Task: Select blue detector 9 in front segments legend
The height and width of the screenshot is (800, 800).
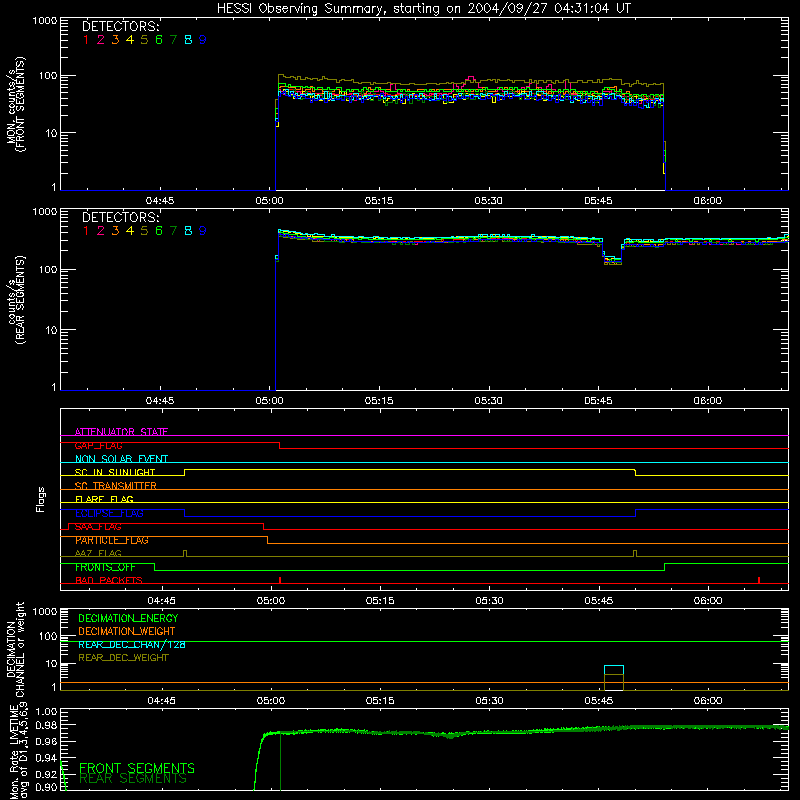Action: 203,40
